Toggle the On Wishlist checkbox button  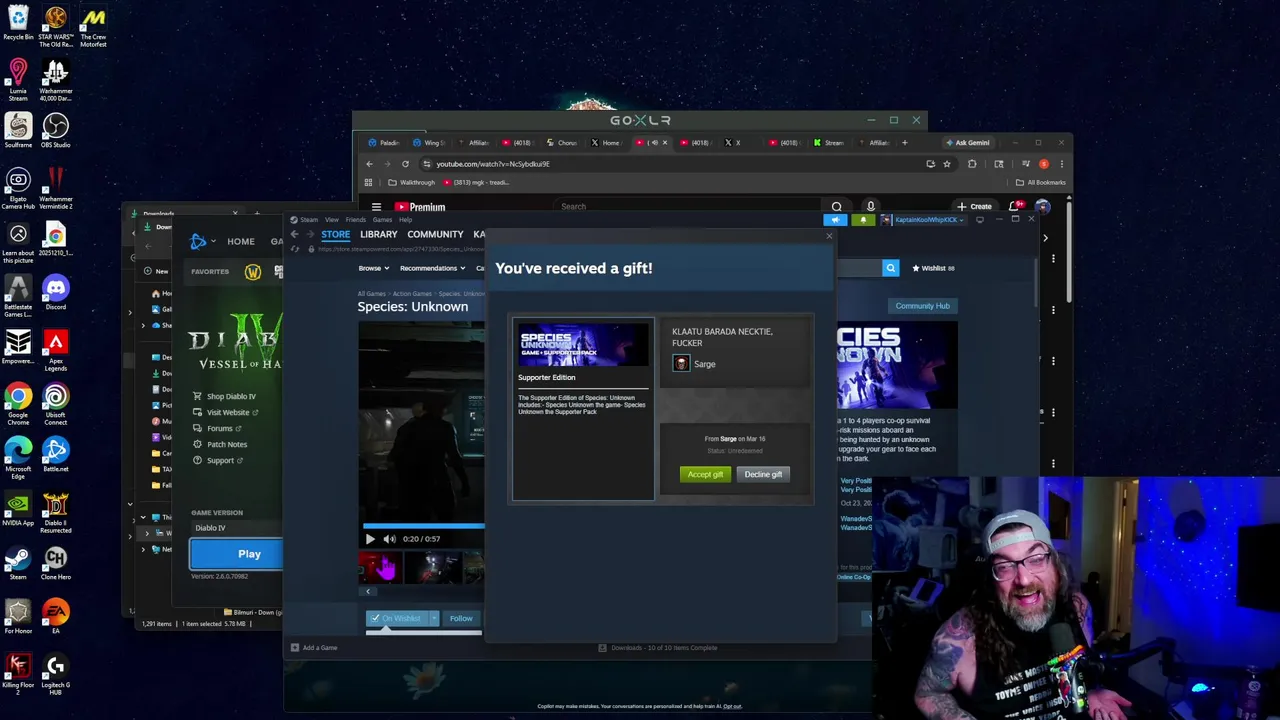[x=397, y=619]
